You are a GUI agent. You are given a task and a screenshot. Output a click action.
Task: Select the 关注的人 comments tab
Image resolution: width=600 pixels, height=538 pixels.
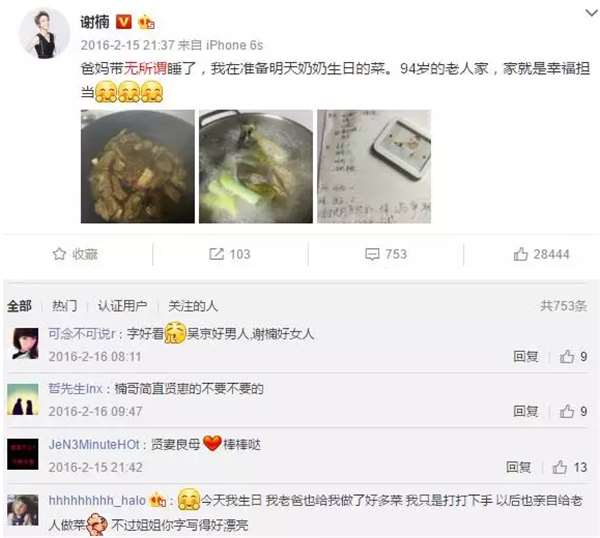point(193,306)
